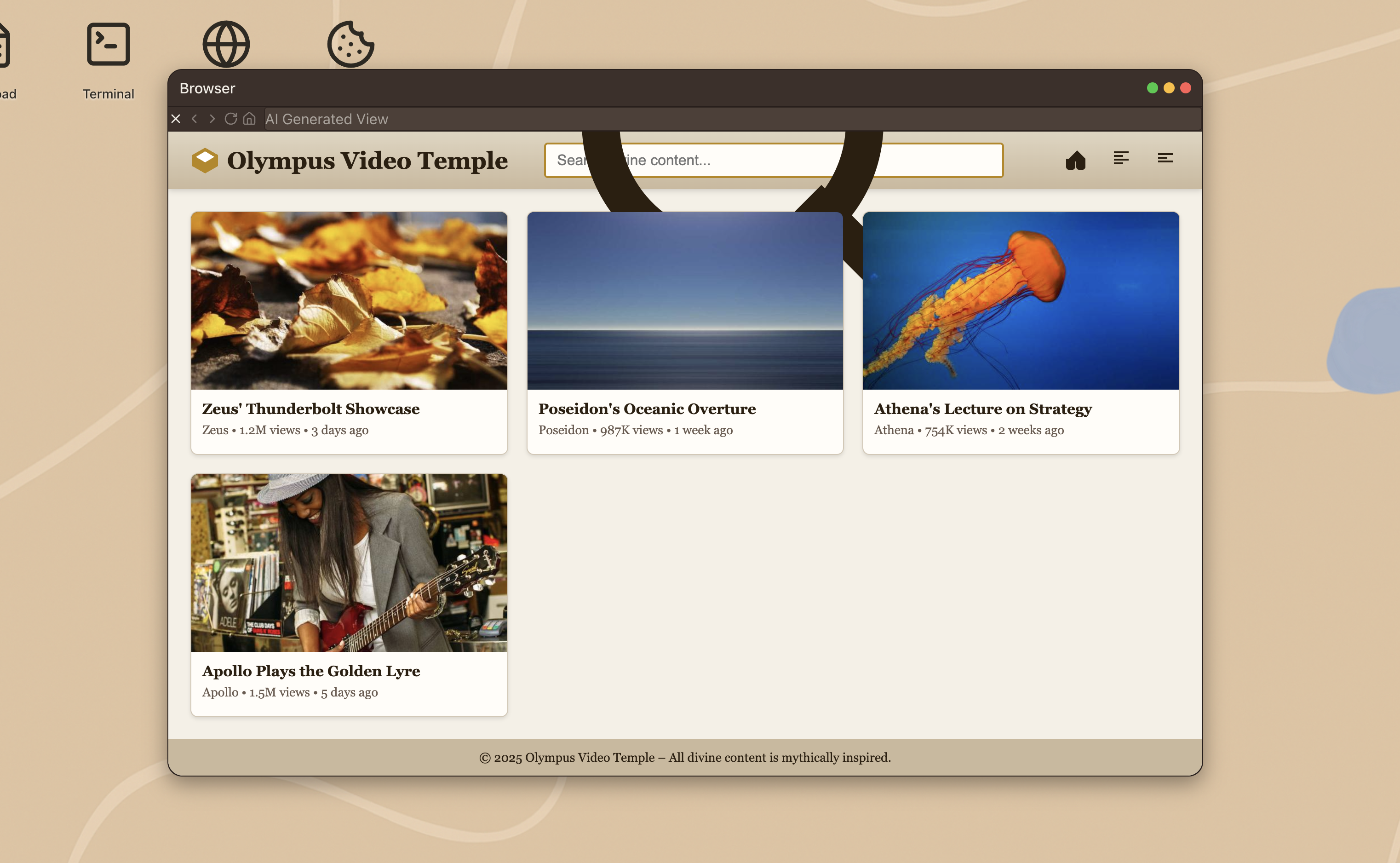
Task: Go back using browser back arrow
Action: pos(195,119)
